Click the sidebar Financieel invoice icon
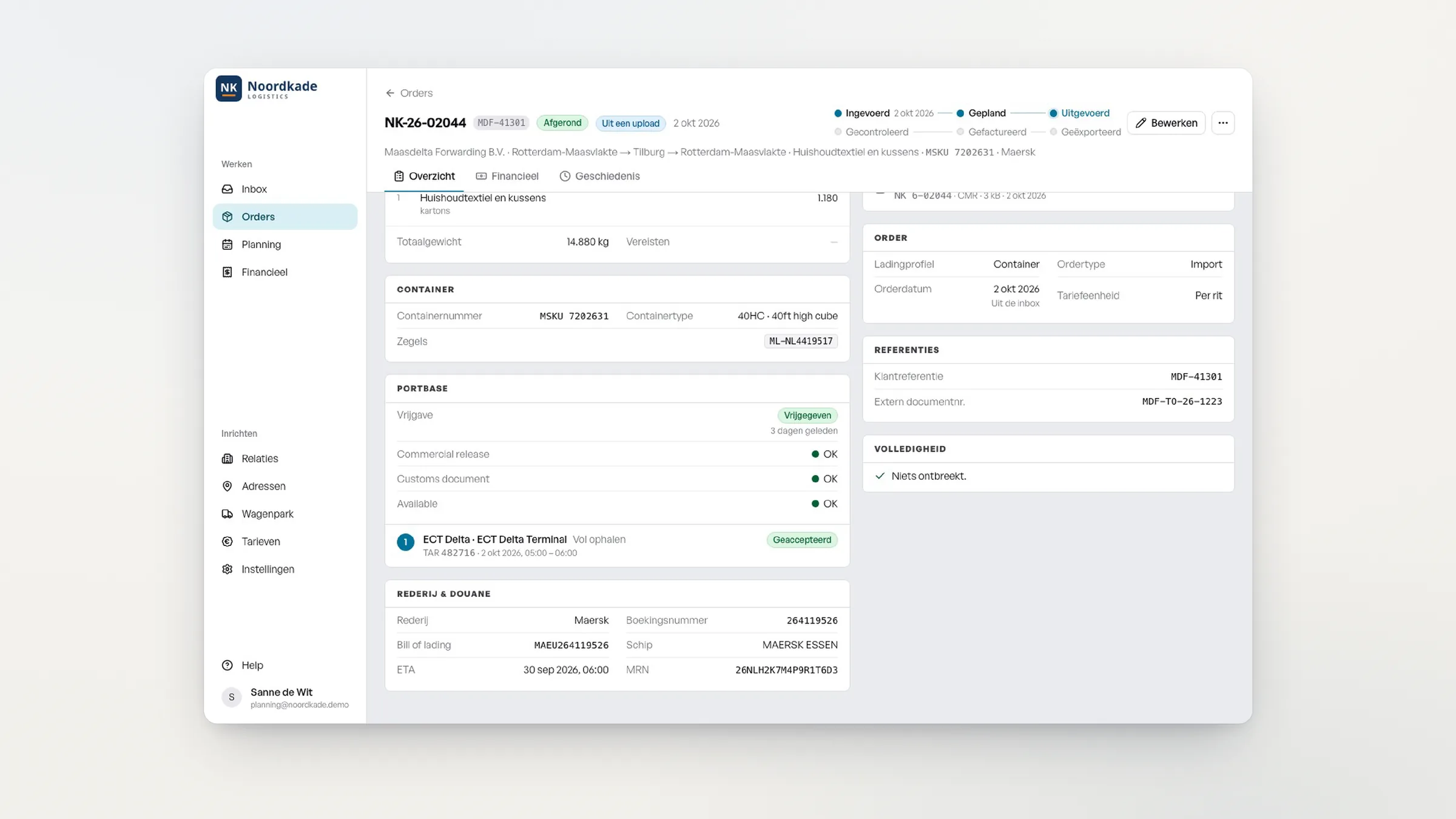The image size is (1456, 819). click(x=227, y=272)
